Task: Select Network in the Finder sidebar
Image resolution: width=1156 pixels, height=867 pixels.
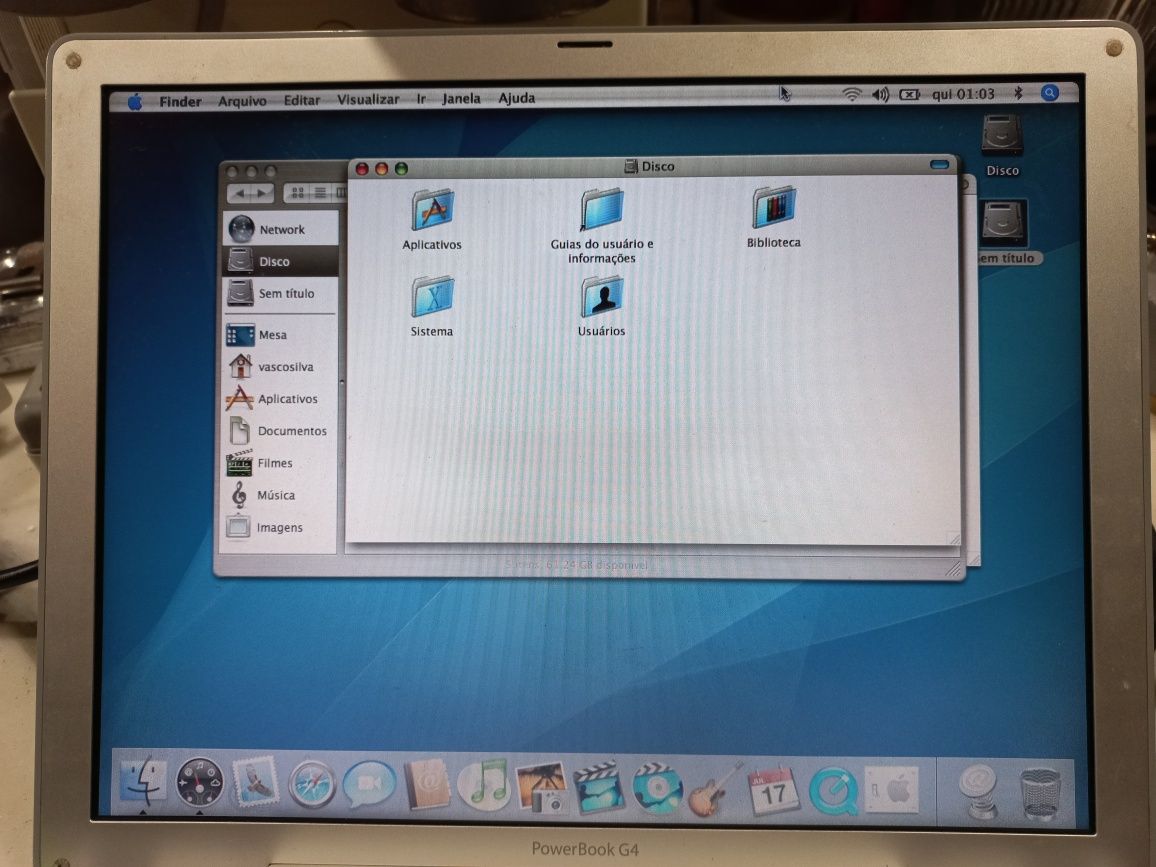Action: coord(280,229)
